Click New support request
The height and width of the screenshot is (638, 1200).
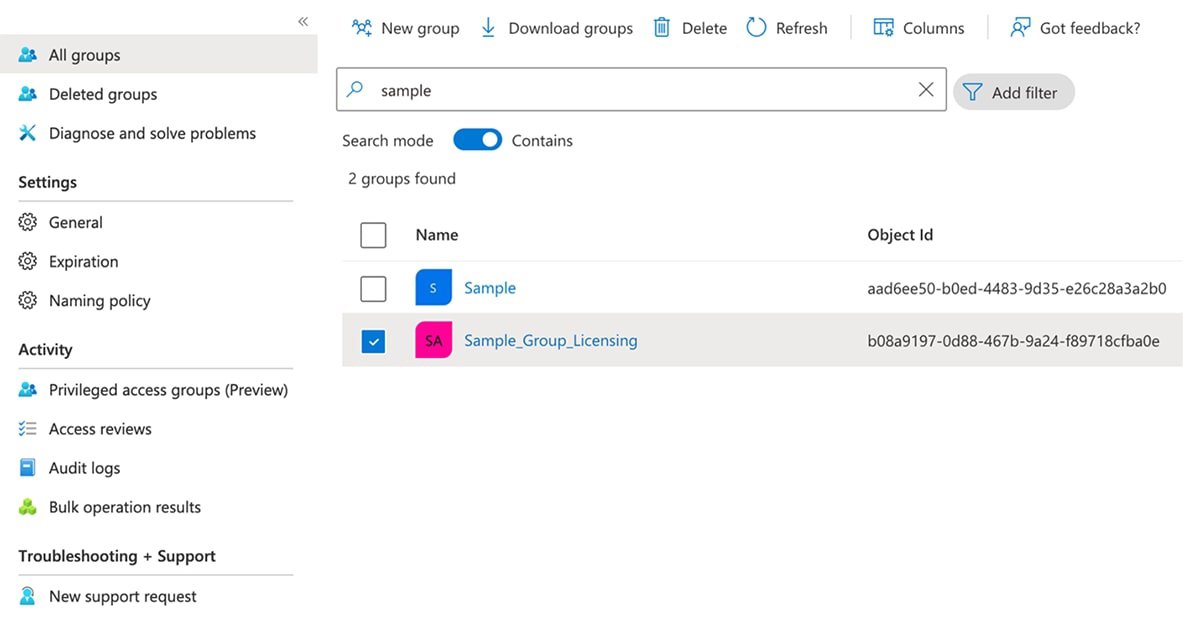(122, 595)
